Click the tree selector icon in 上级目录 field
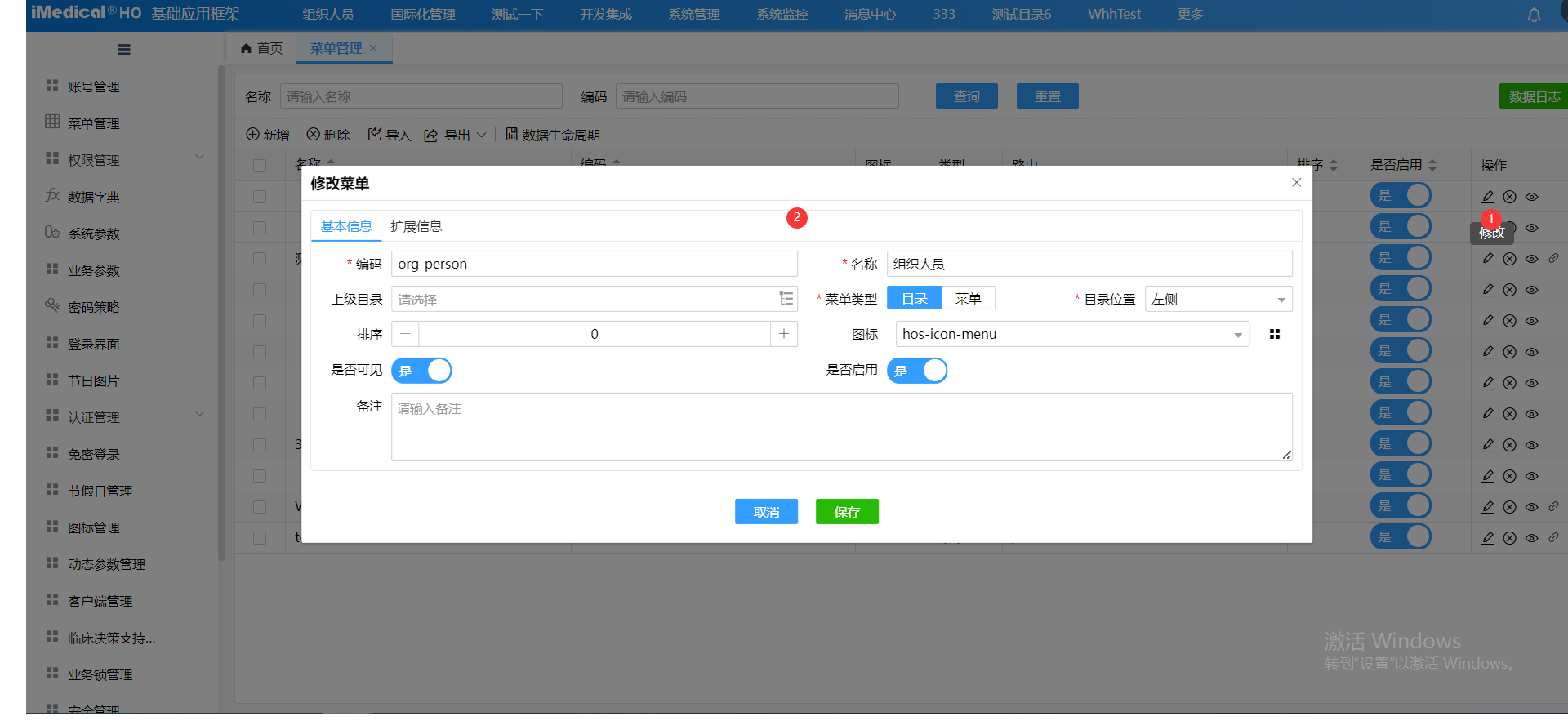The width and height of the screenshot is (1568, 725). [786, 299]
